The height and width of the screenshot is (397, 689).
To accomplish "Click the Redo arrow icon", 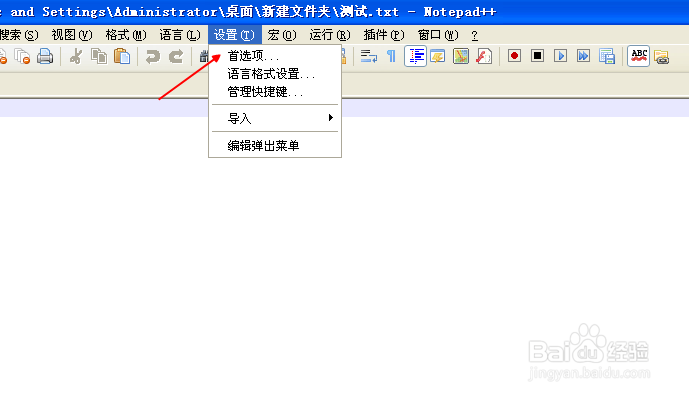I will tap(176, 56).
